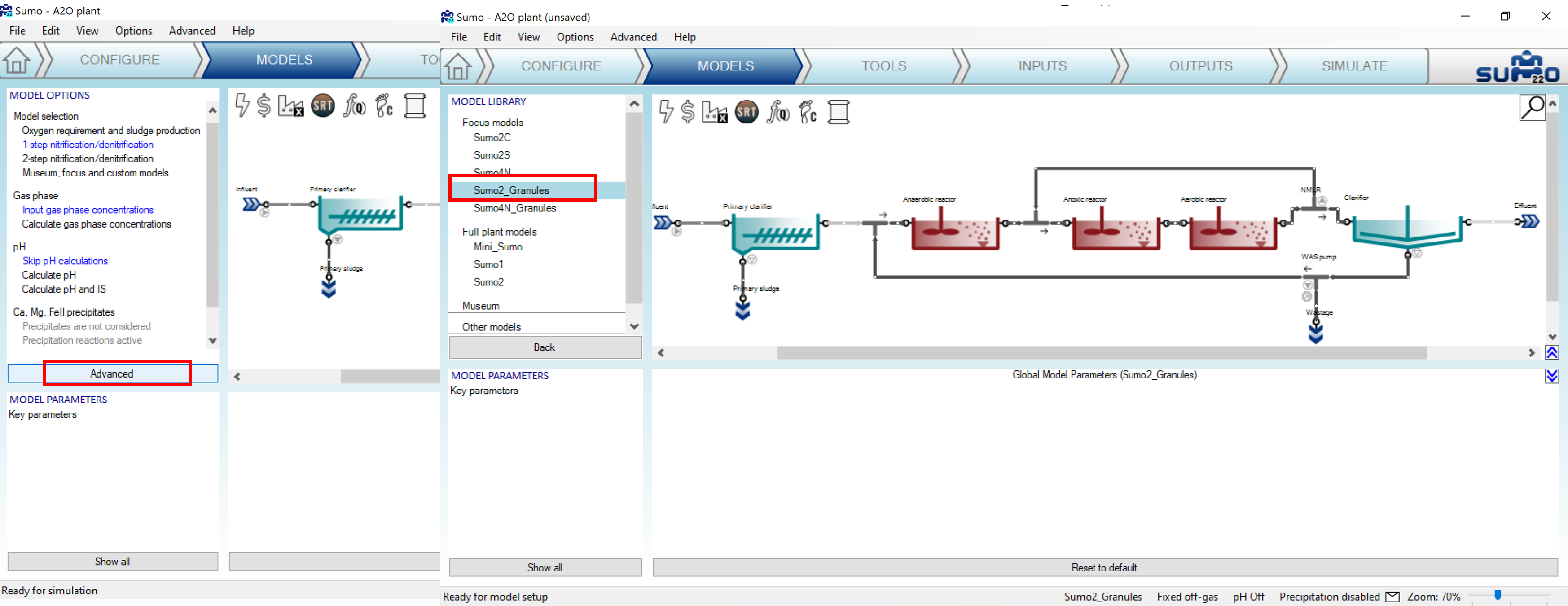Select Sumo4N_Granules in the model library

click(515, 208)
